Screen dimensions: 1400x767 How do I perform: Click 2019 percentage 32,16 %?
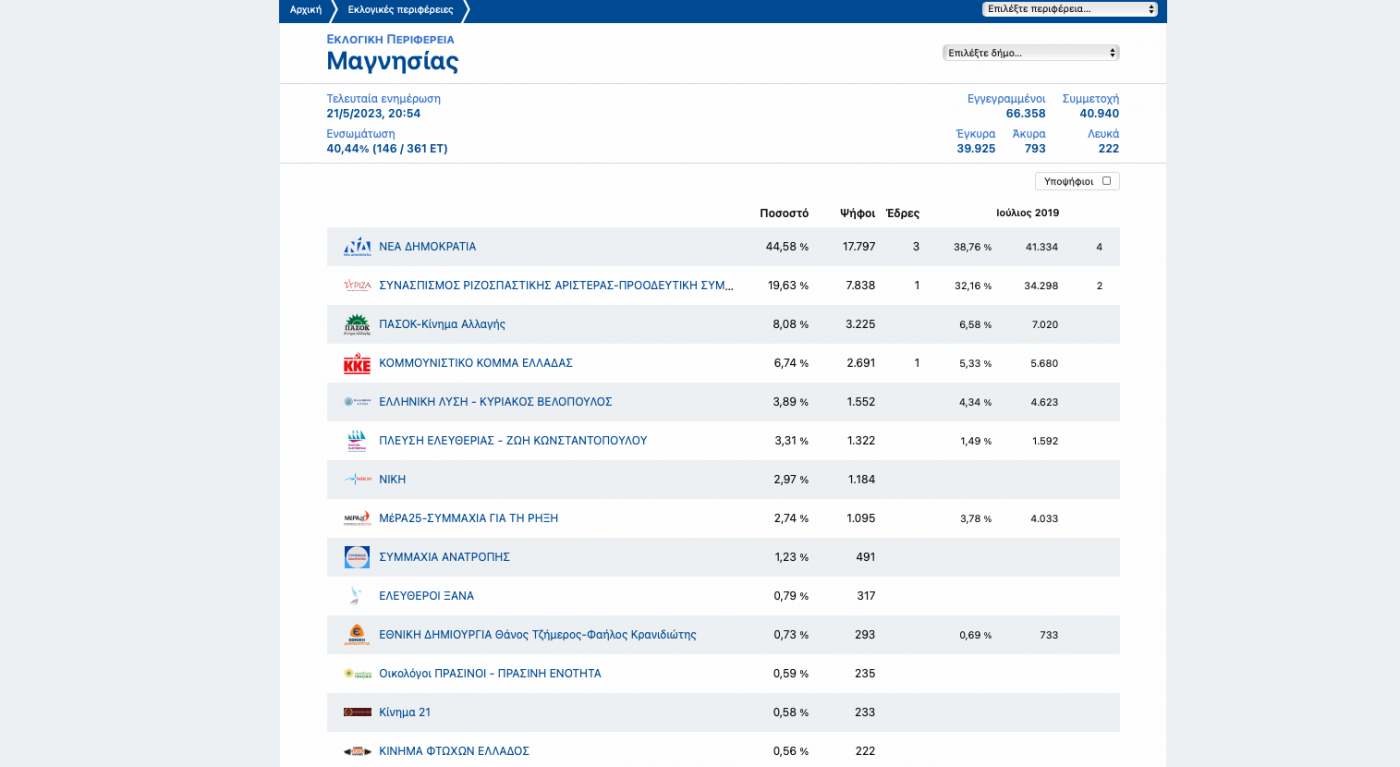pyautogui.click(x=973, y=286)
